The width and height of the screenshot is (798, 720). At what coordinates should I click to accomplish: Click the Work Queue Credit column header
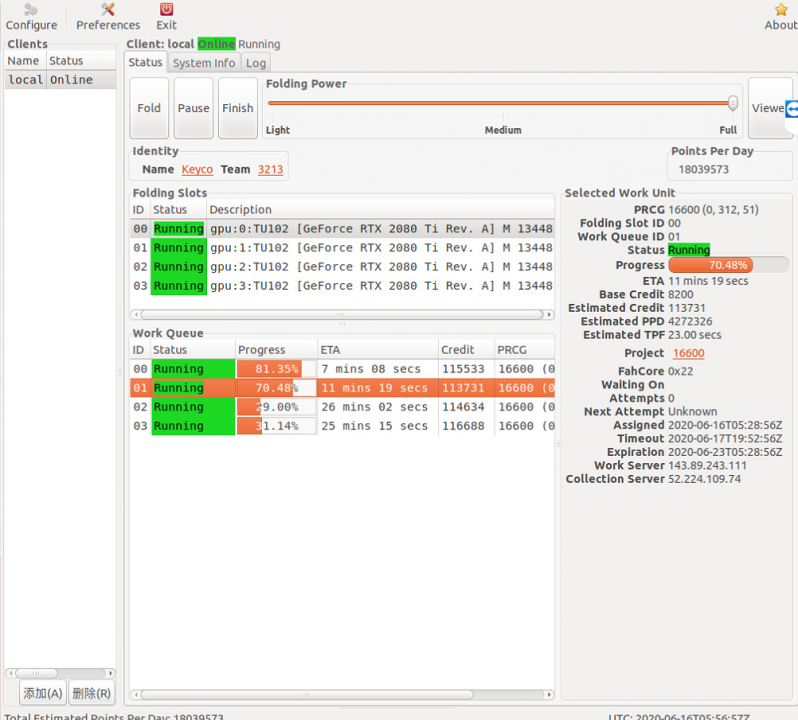(466, 350)
